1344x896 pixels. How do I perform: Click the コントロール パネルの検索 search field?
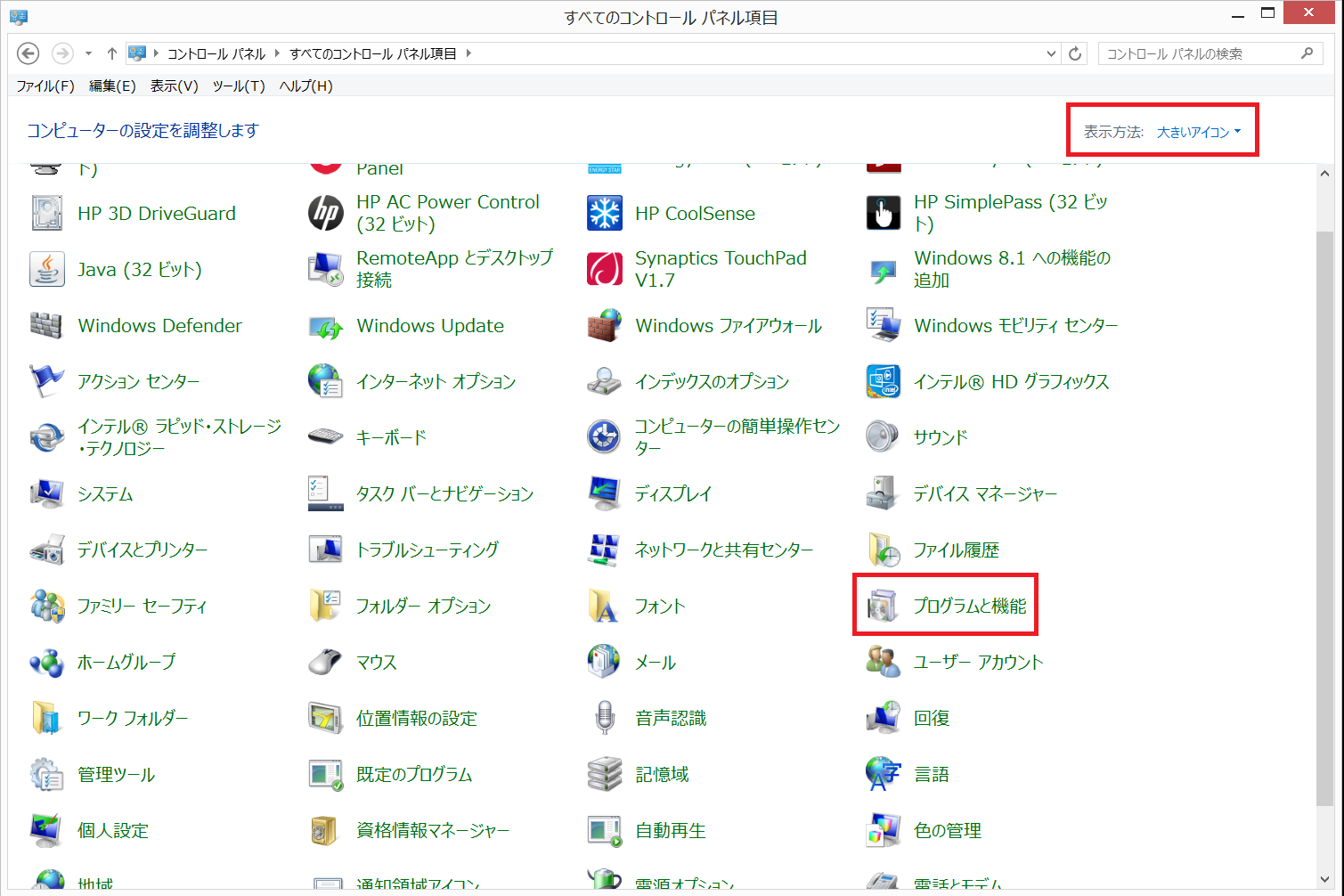(1198, 54)
